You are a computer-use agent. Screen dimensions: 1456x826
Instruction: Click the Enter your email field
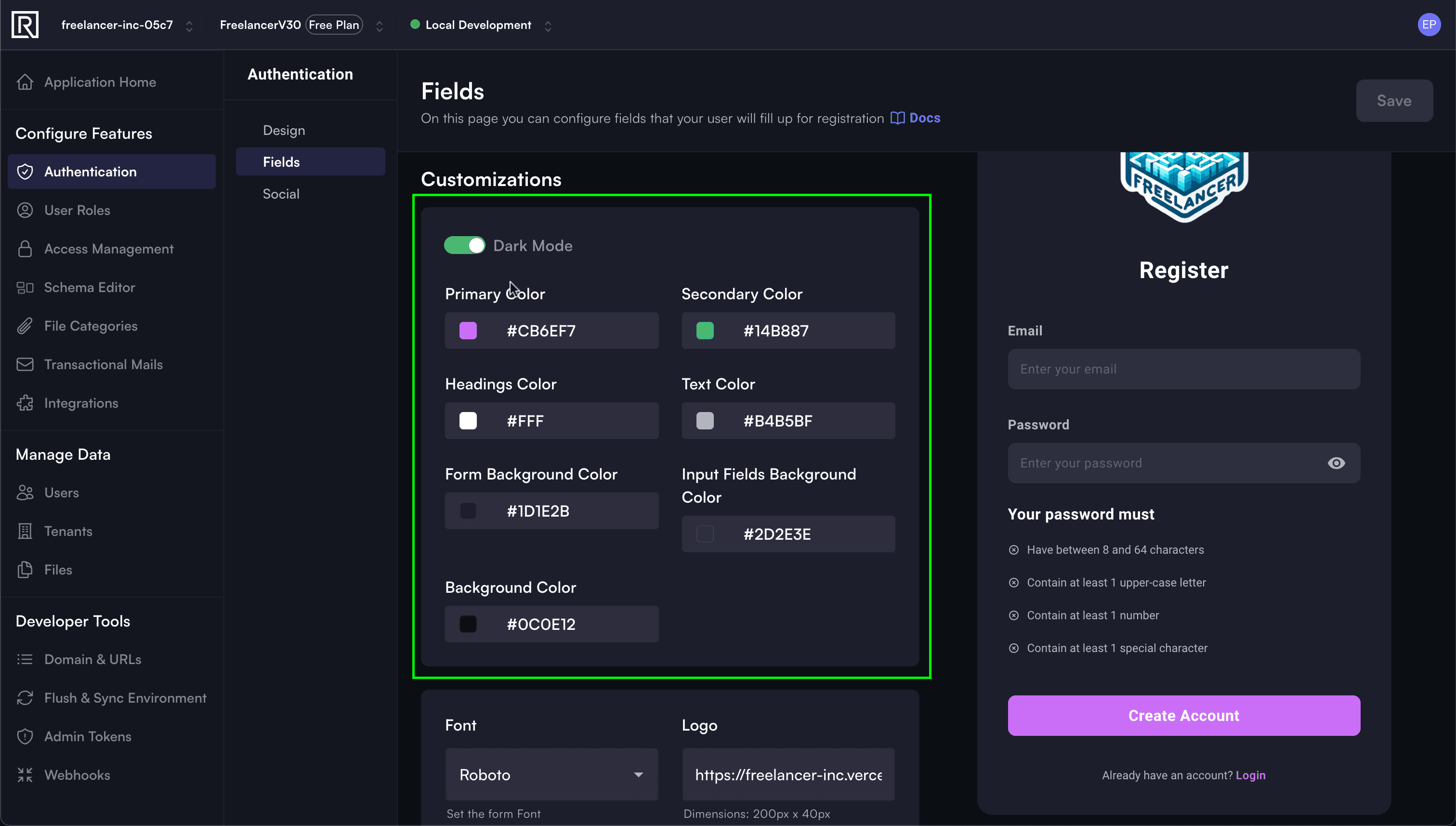[1184, 369]
